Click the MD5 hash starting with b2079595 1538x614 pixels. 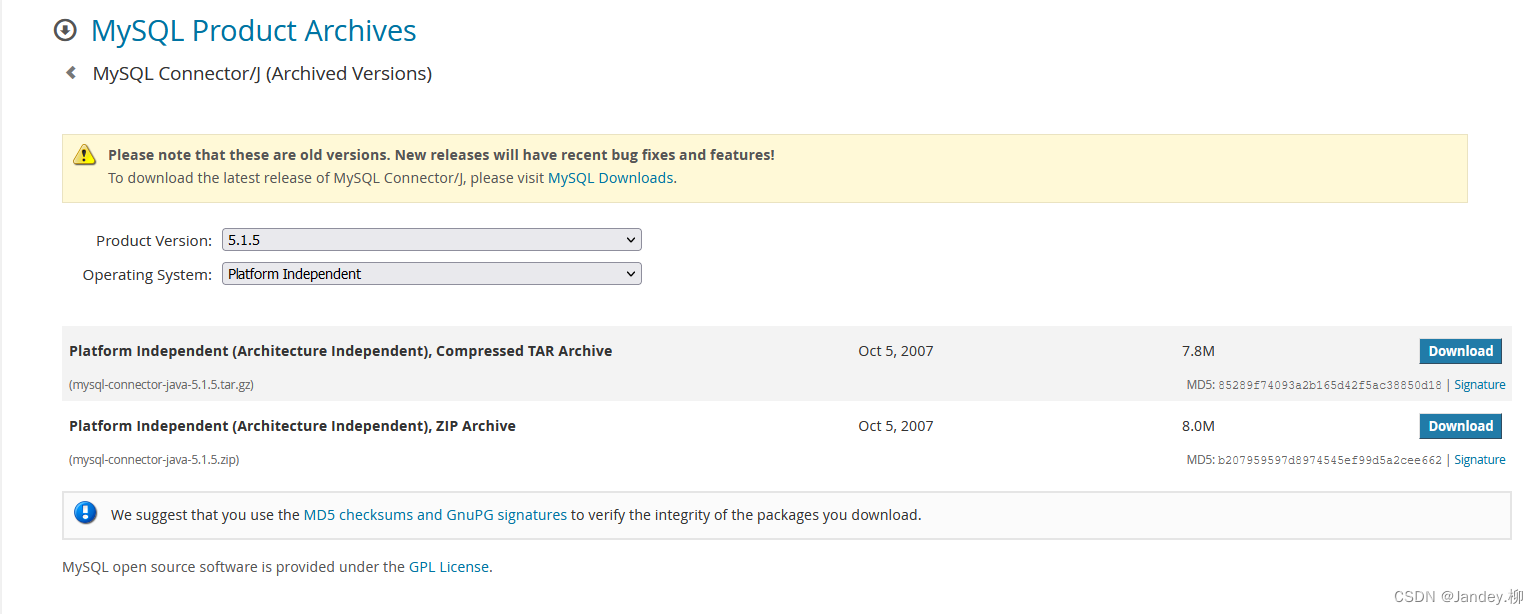coord(1329,460)
